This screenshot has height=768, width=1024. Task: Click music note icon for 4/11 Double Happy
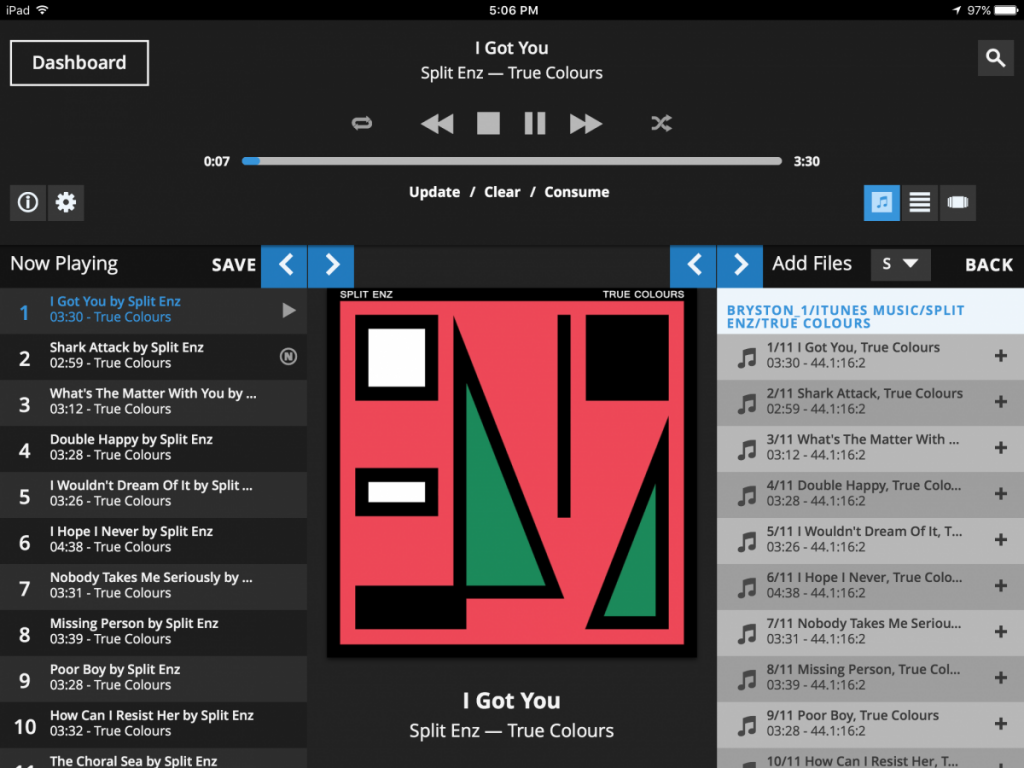[746, 496]
